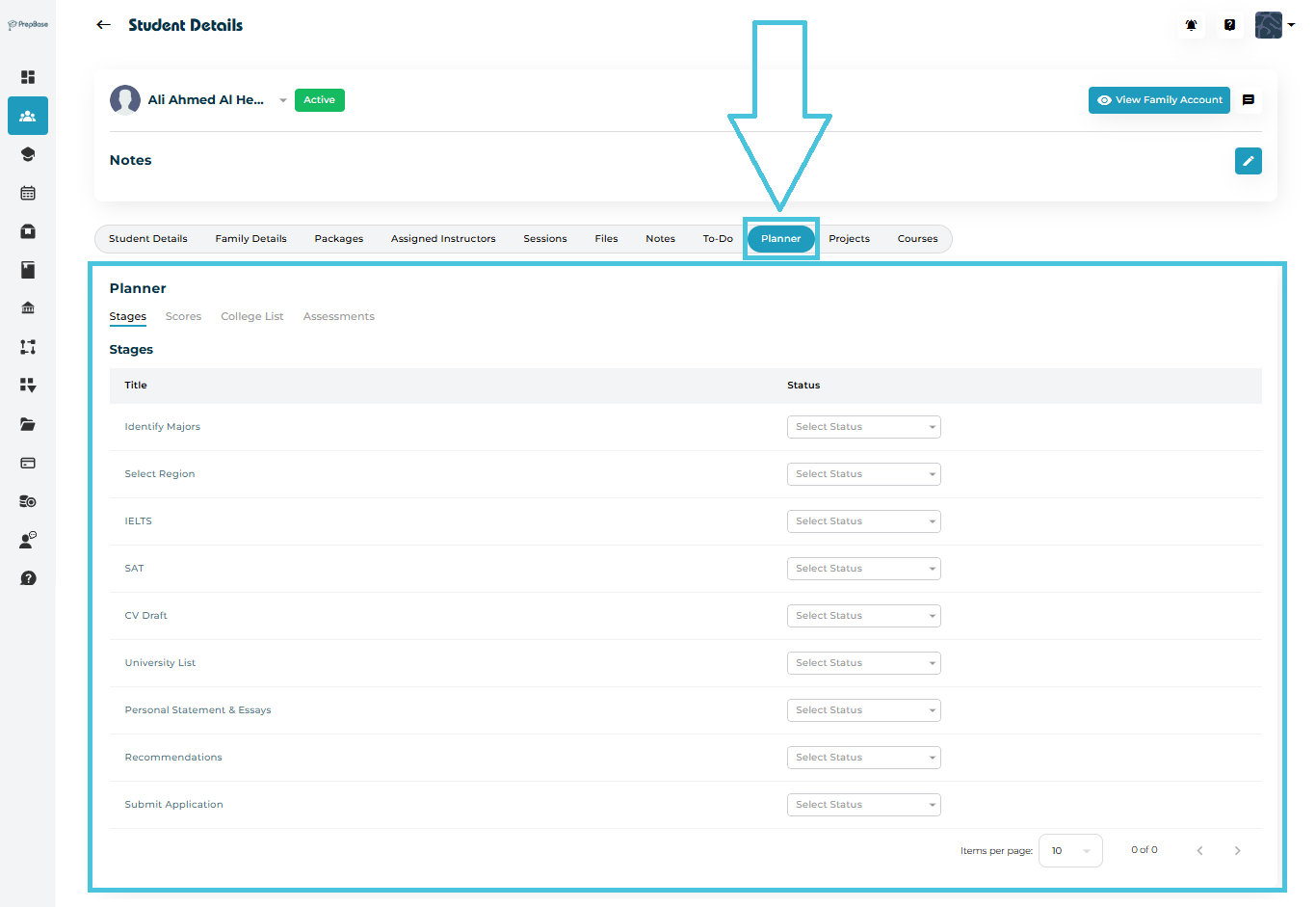This screenshot has height=907, width=1316.
Task: Switch to the Packages tab
Action: click(338, 239)
